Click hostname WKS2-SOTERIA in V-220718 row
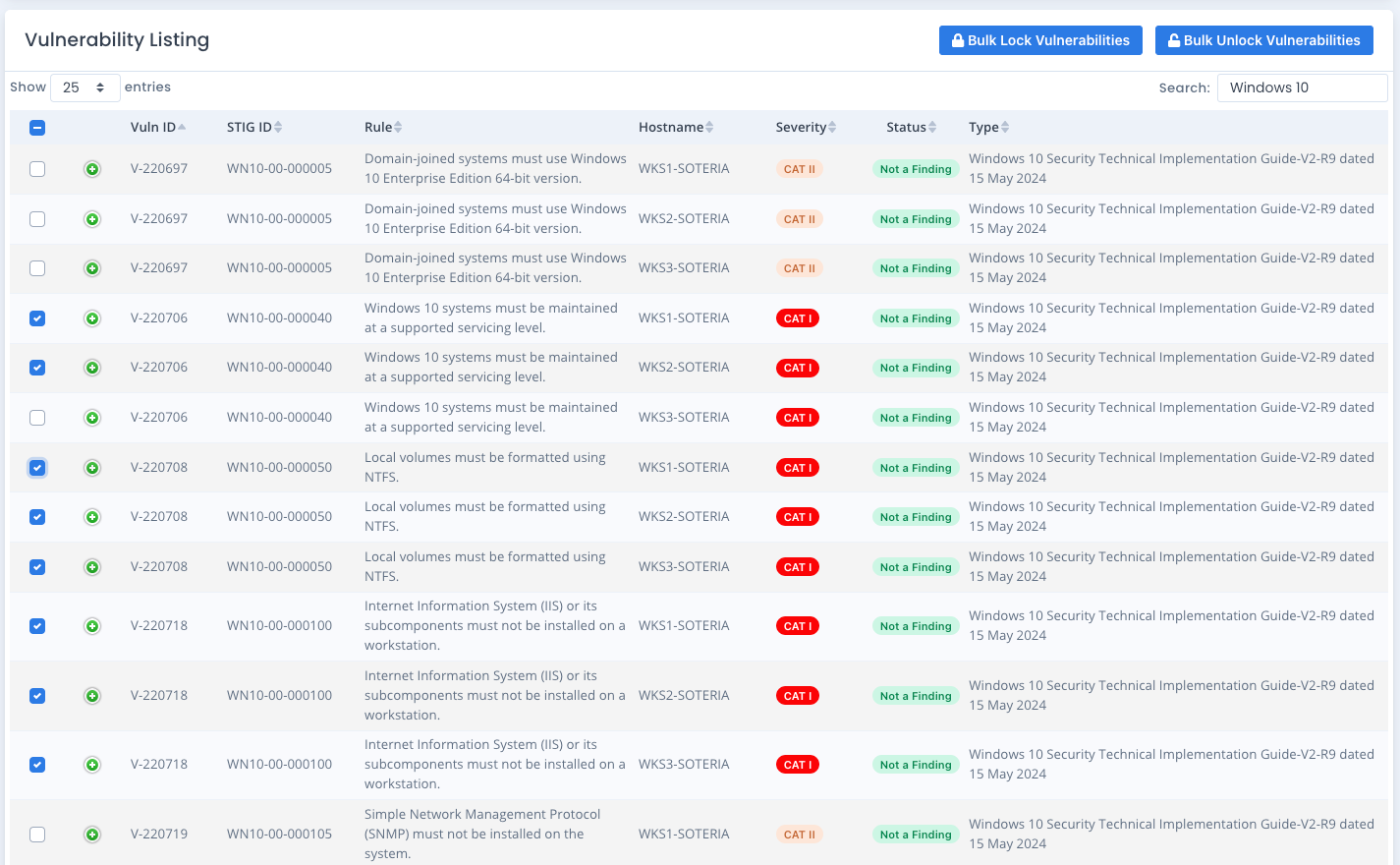The width and height of the screenshot is (1400, 865). (684, 695)
